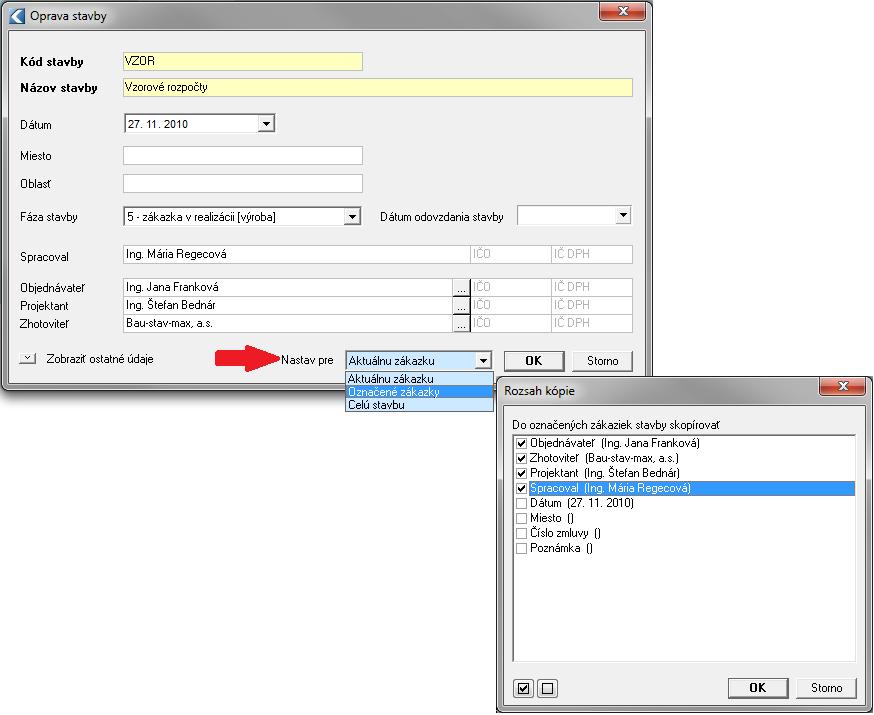Screen dimensions: 874x715
Task: Open the Projektant browse (...) button
Action: (x=461, y=306)
